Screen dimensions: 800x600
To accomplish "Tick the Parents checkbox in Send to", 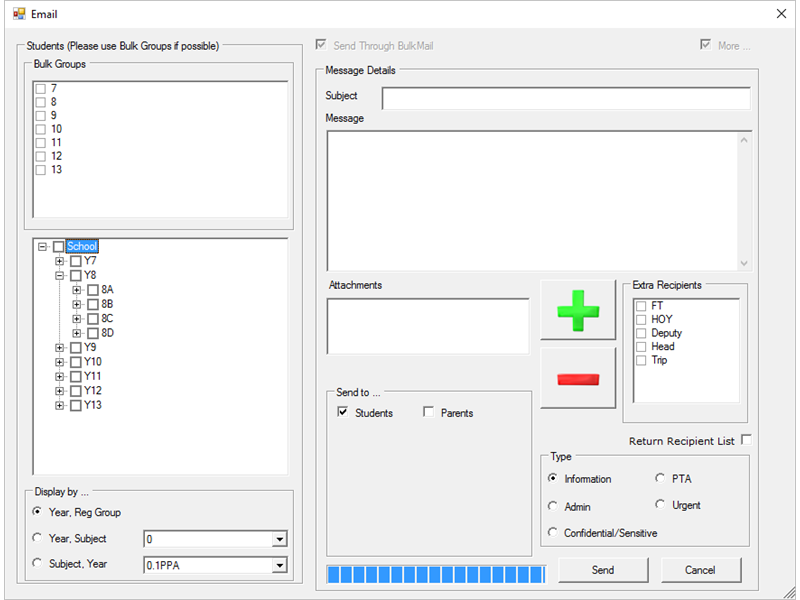I will pyautogui.click(x=429, y=412).
